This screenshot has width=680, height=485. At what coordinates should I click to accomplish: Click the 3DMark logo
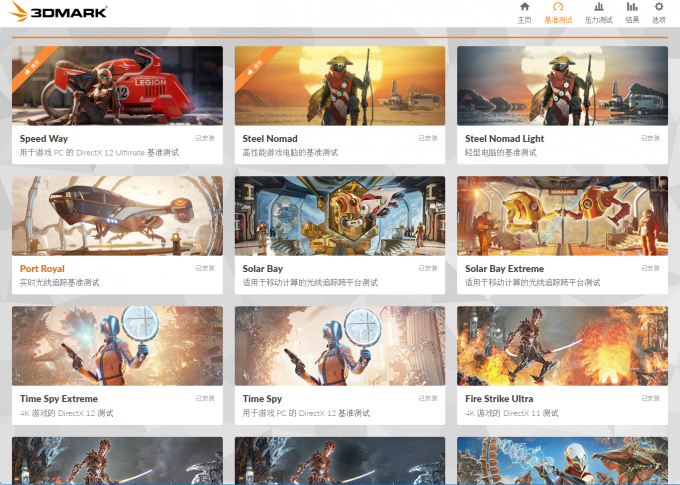(x=58, y=11)
